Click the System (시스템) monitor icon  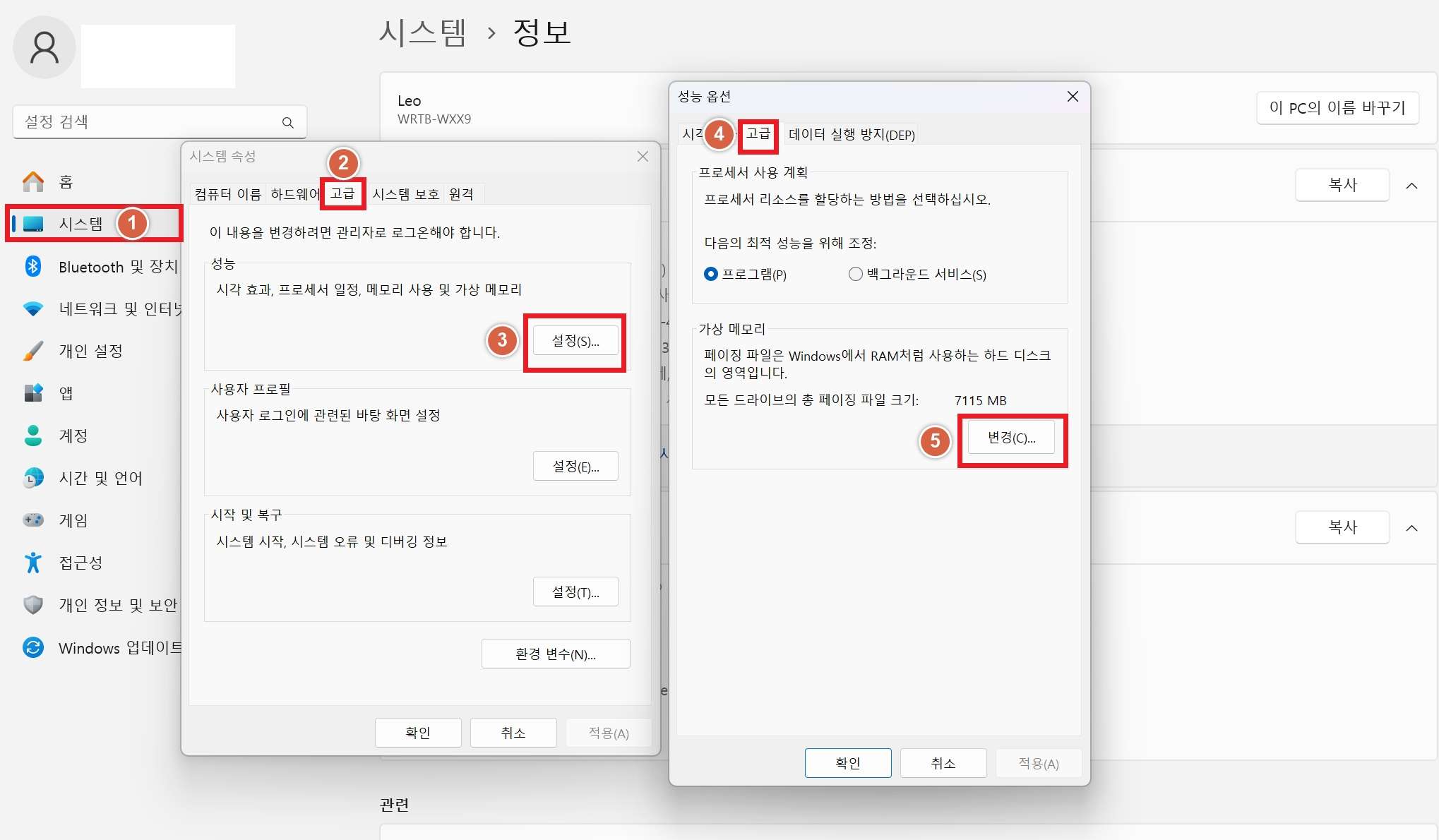33,224
